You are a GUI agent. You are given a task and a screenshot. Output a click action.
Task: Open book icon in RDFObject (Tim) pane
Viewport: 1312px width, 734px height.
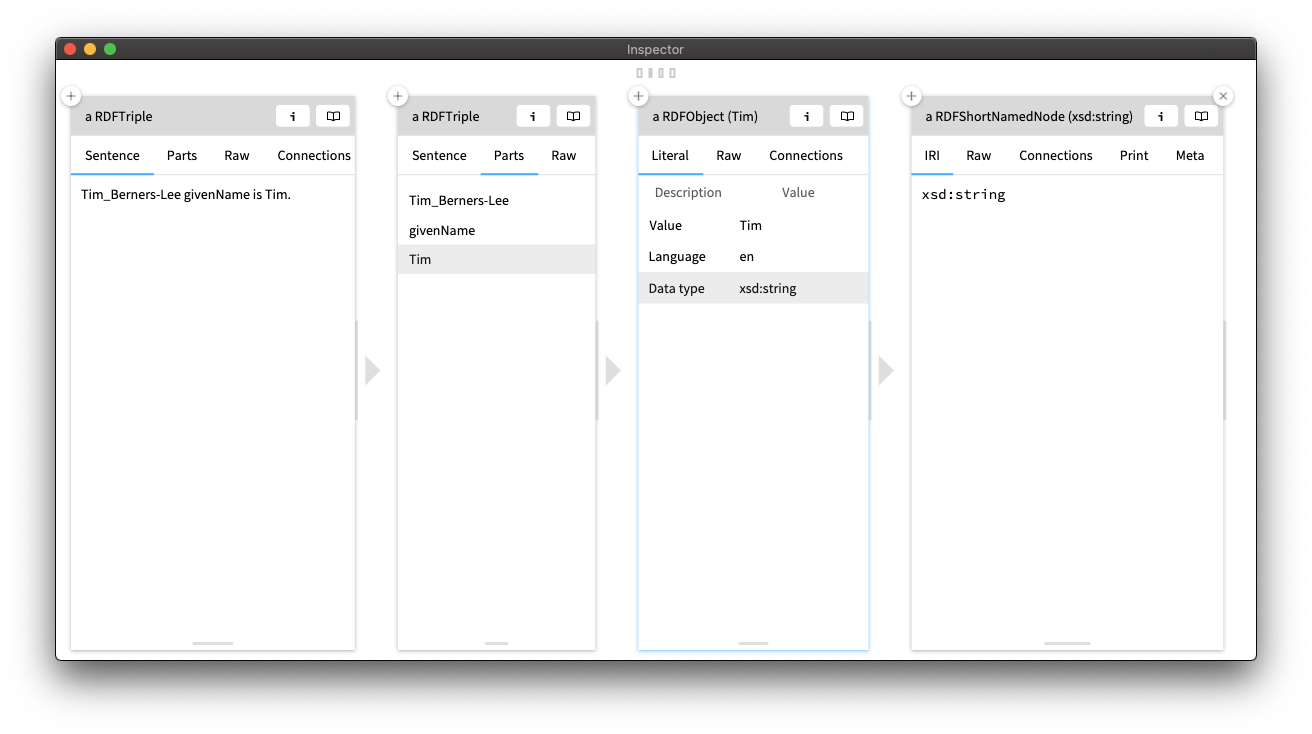pos(846,116)
